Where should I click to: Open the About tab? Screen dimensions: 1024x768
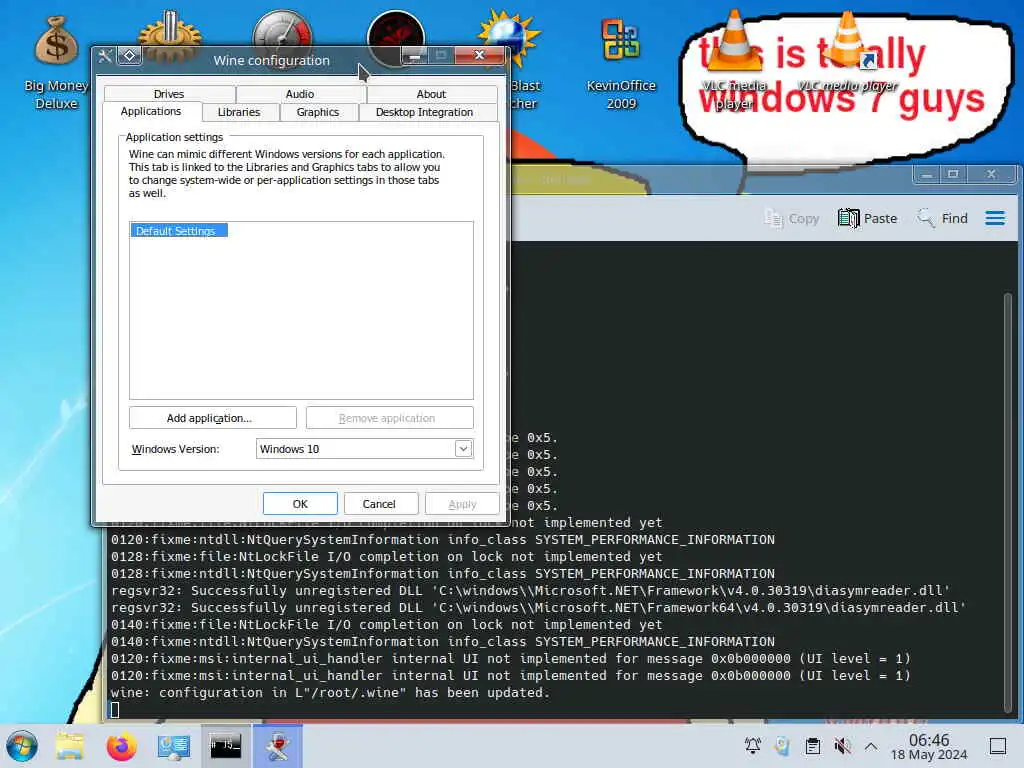tap(431, 93)
